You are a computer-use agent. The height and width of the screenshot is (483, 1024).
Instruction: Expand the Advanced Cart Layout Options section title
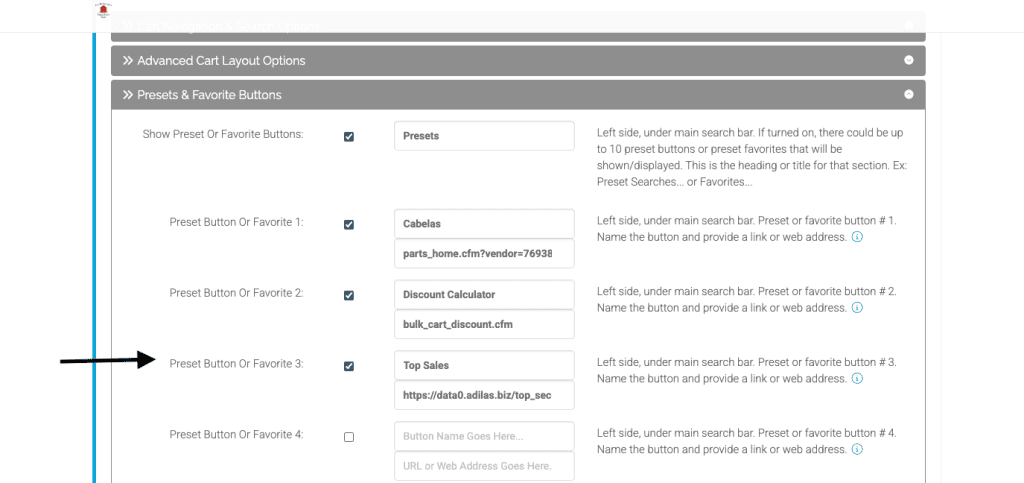point(221,61)
